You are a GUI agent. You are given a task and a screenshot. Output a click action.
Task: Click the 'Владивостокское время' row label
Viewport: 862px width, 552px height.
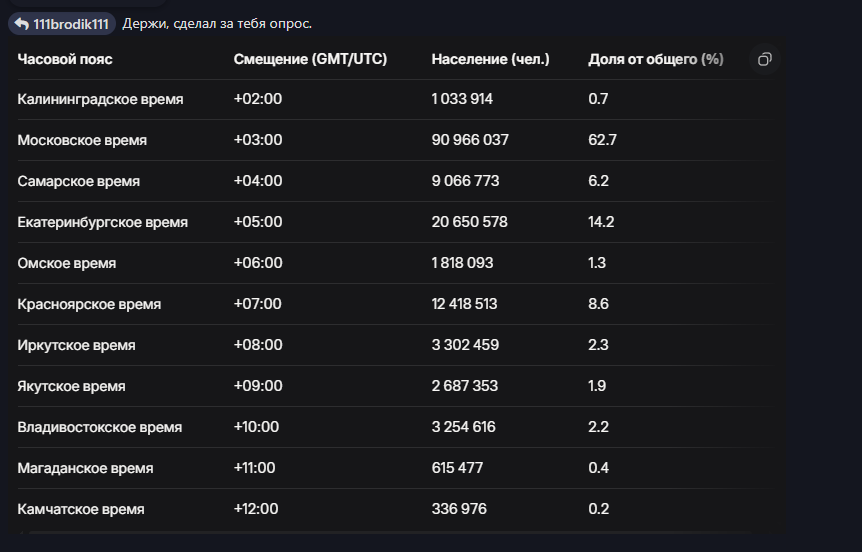pyautogui.click(x=100, y=428)
